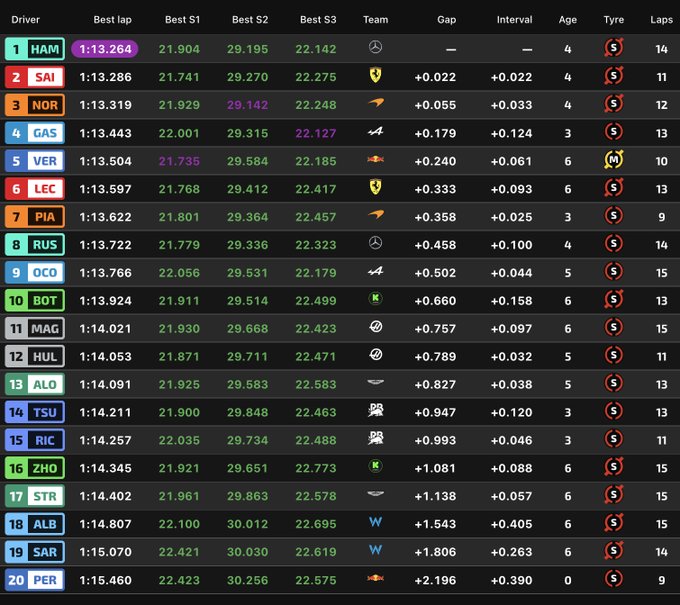The width and height of the screenshot is (680, 605).
Task: Click the soft tyre icon in GAS row
Action: 614,131
